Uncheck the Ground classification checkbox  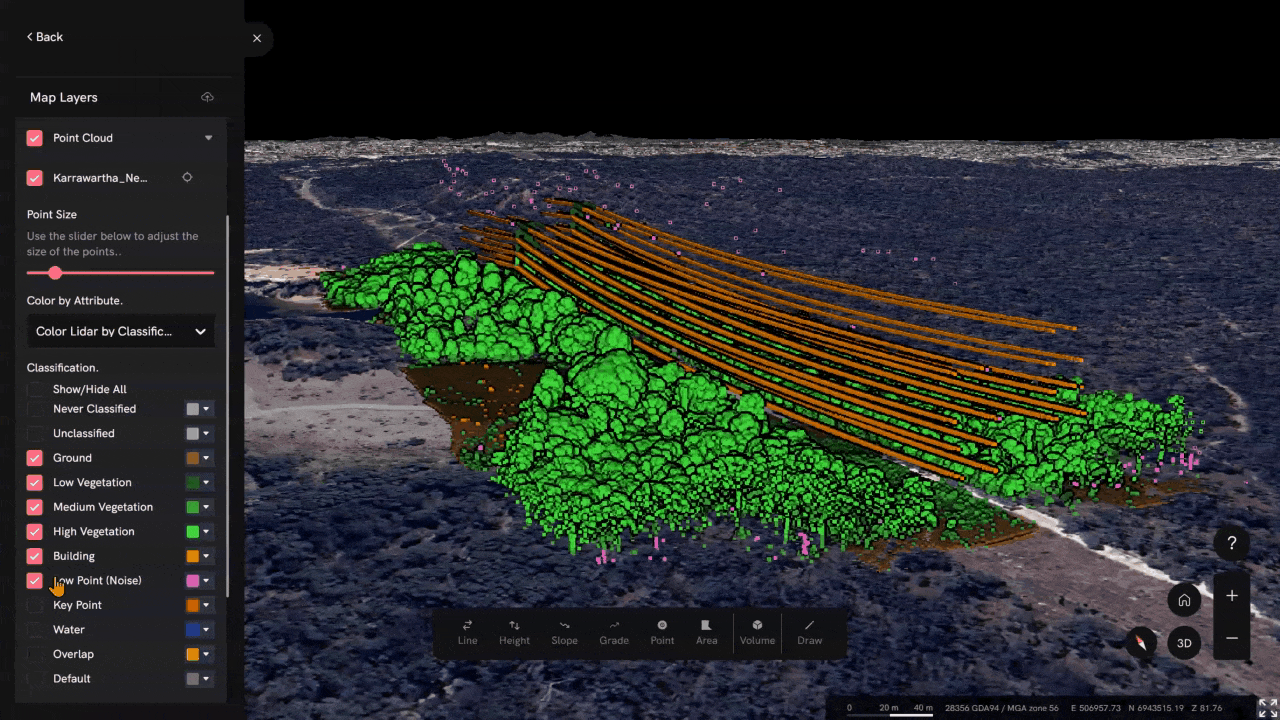35,458
